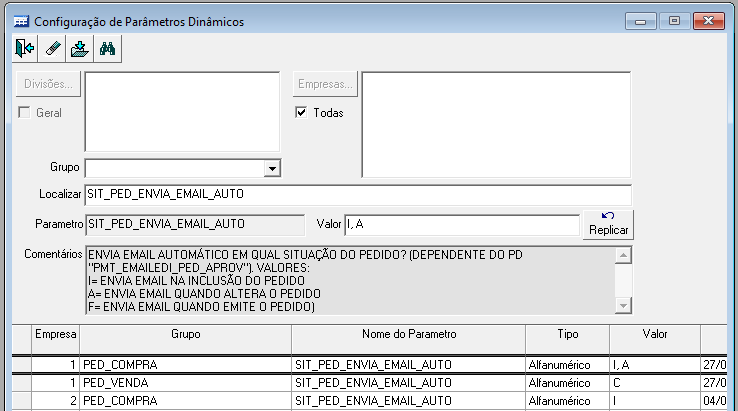This screenshot has width=738, height=411.
Task: Select the PED_COMPRA cell for empresa 1
Action: point(185,365)
